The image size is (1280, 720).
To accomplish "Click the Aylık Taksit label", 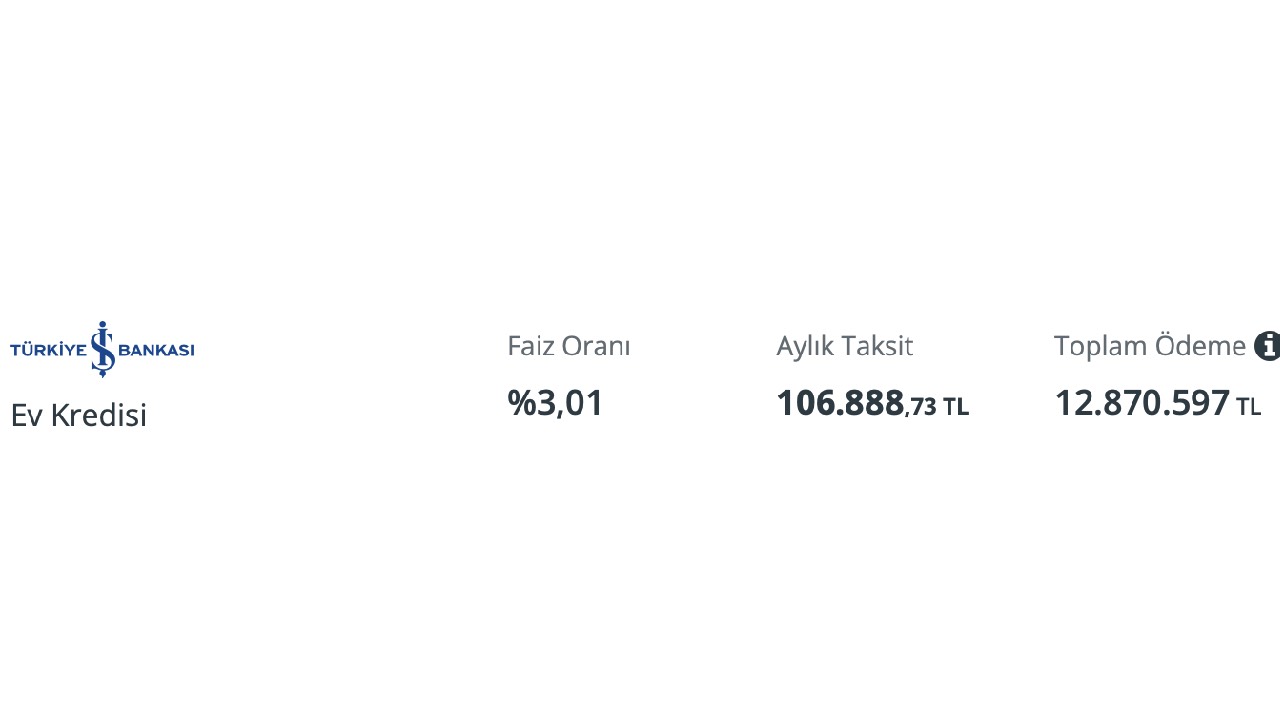I will point(844,346).
